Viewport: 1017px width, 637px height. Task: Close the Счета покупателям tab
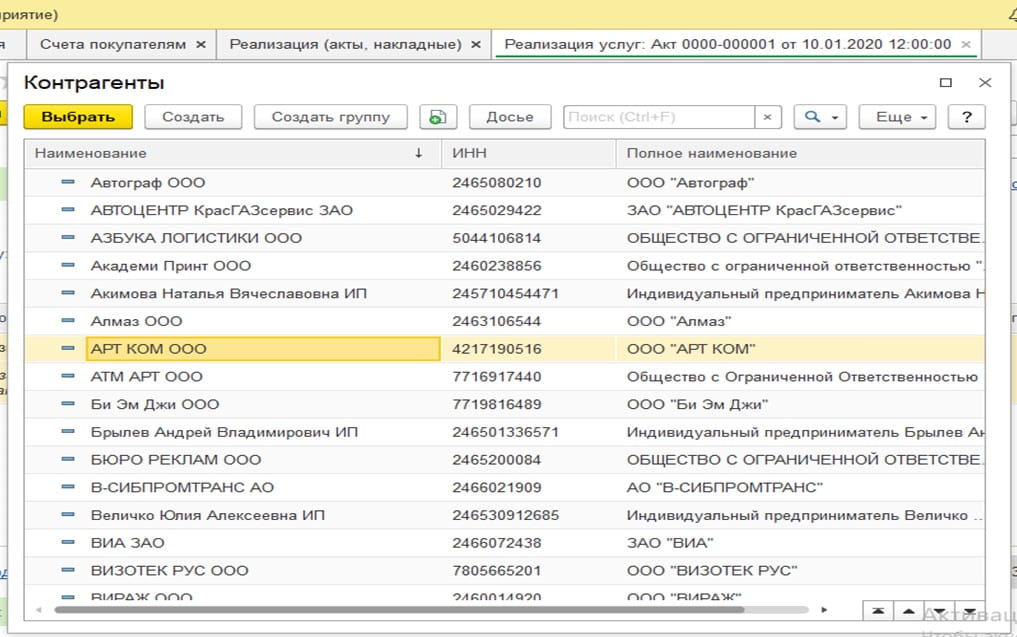point(201,44)
